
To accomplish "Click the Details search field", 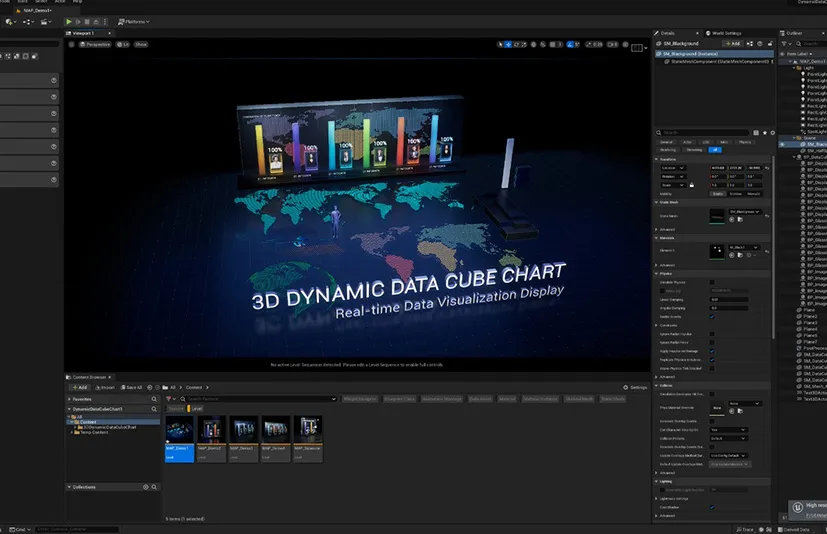I will coord(702,132).
